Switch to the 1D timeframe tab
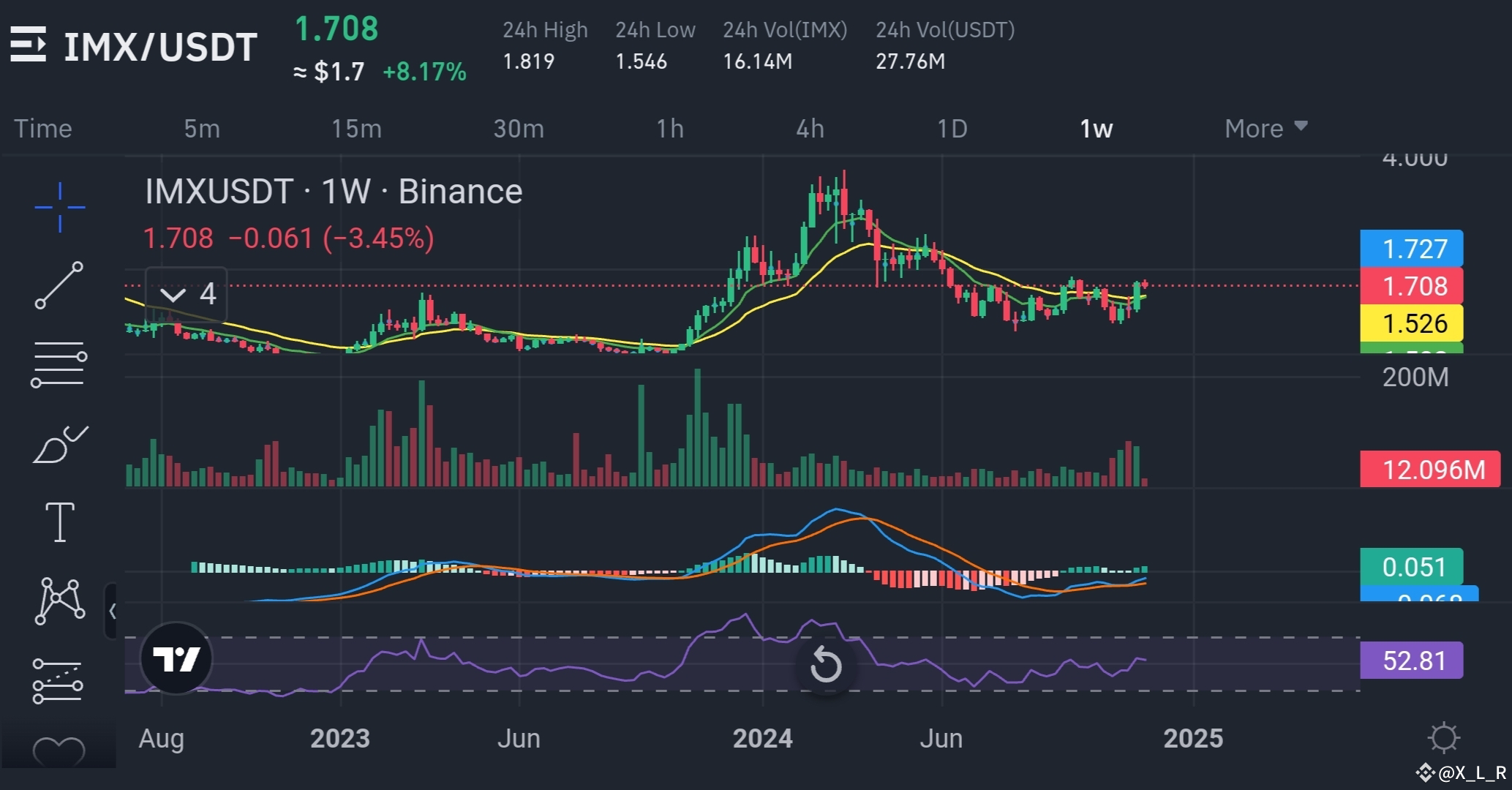 pyautogui.click(x=951, y=128)
